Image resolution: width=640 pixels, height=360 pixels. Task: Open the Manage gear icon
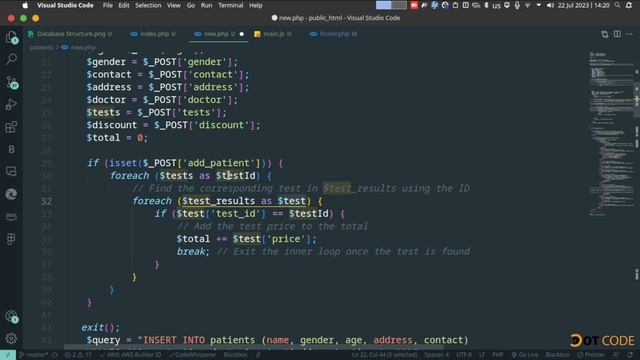[11, 338]
